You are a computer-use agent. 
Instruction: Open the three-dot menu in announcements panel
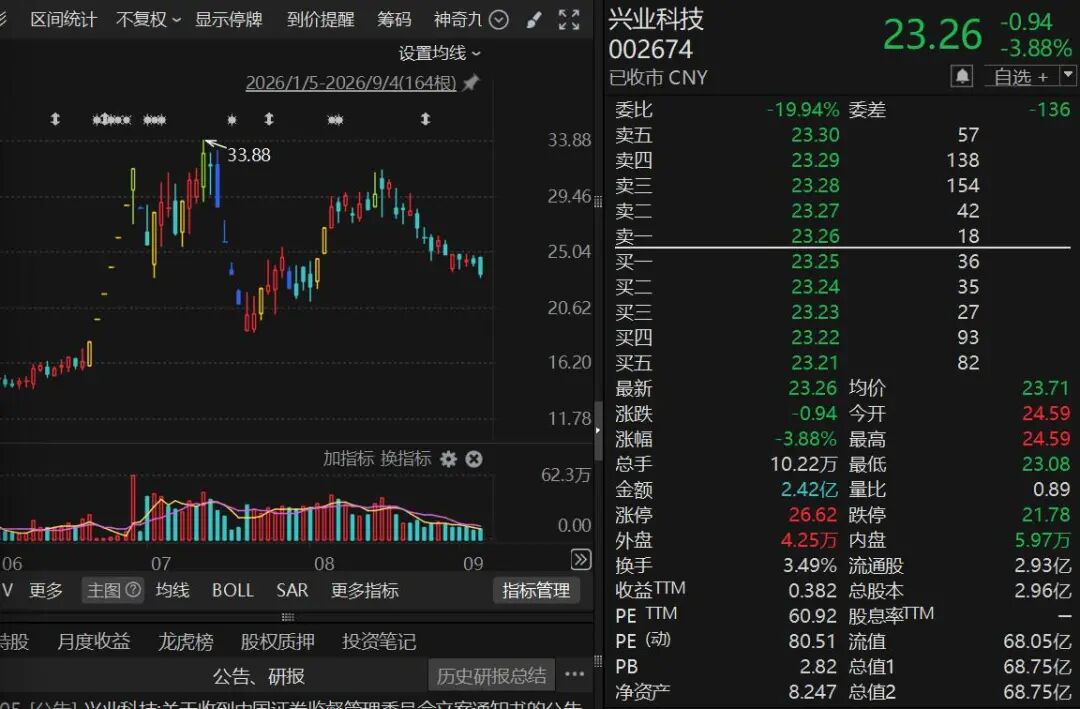(574, 675)
